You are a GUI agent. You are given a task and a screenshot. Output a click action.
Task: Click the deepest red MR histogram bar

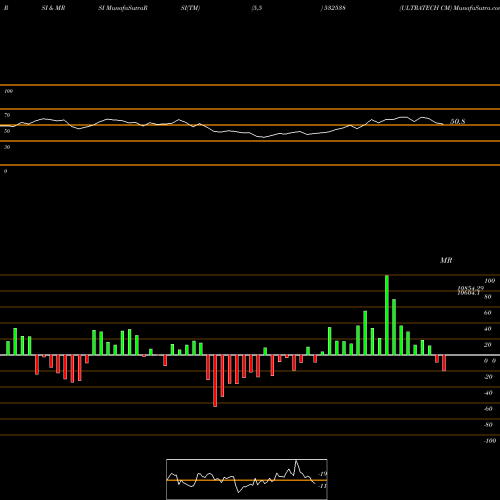coord(215,381)
